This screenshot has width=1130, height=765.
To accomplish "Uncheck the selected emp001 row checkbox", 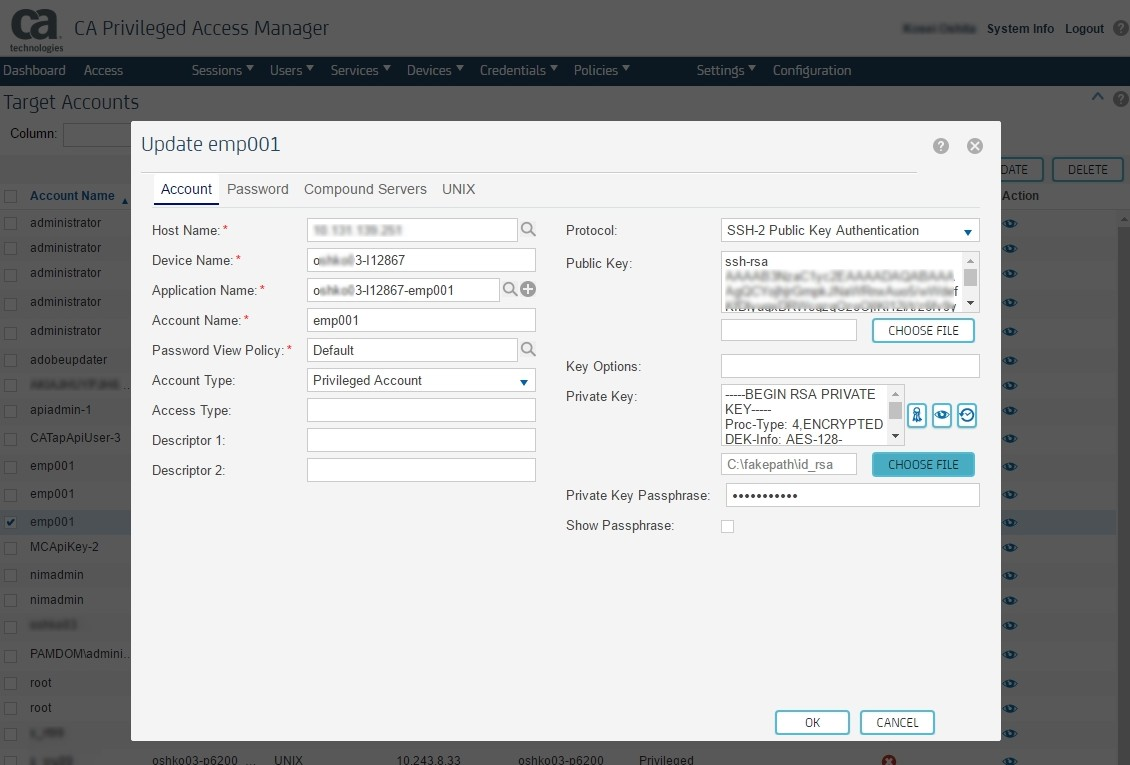I will tap(10, 522).
